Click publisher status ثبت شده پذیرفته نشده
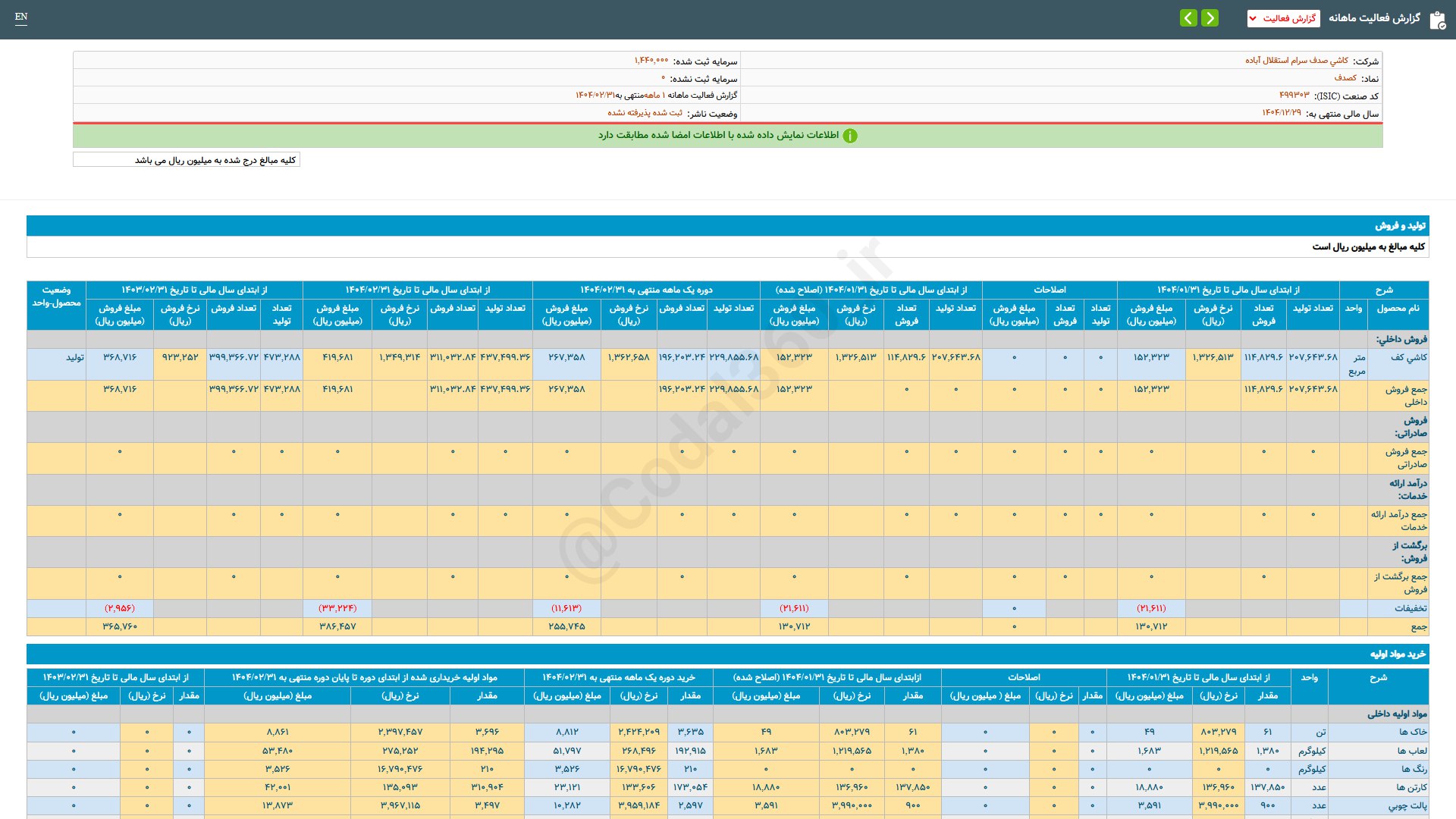1456x819 pixels. pos(645,113)
